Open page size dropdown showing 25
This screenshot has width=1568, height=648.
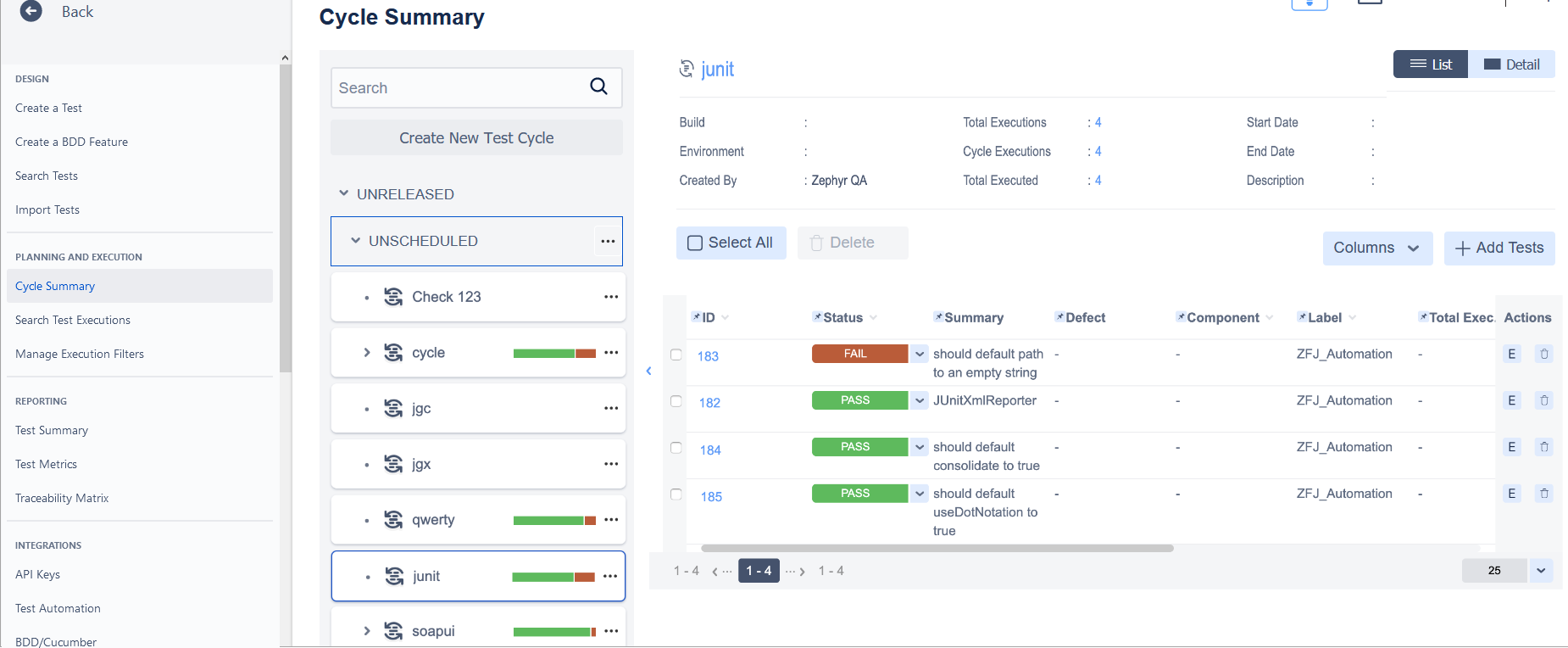click(x=1541, y=571)
